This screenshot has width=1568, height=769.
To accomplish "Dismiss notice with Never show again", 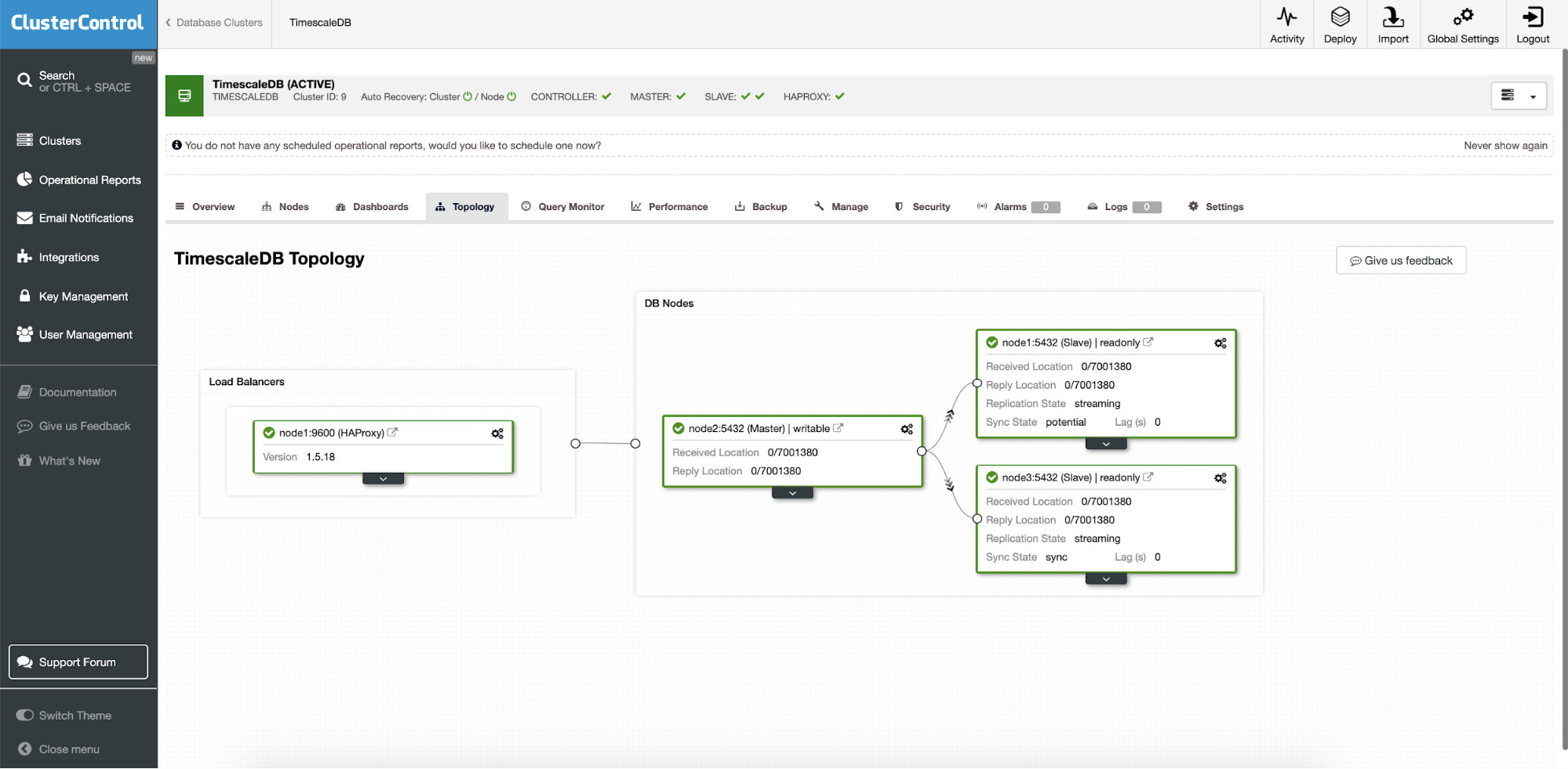I will [1505, 146].
